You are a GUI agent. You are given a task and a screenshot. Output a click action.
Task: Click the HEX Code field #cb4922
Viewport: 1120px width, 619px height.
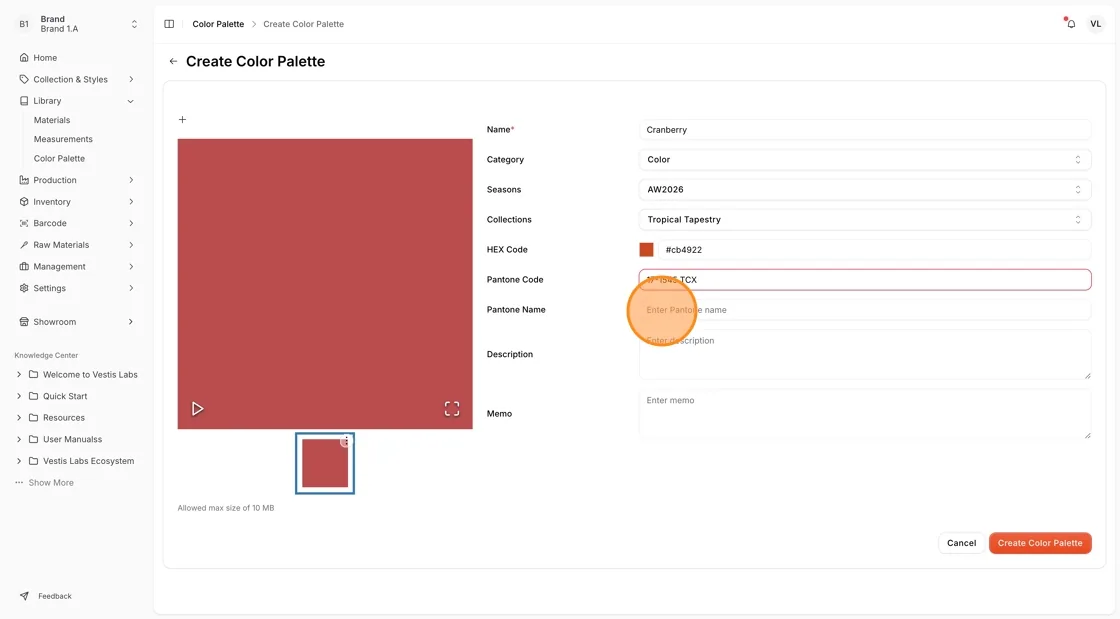point(874,250)
